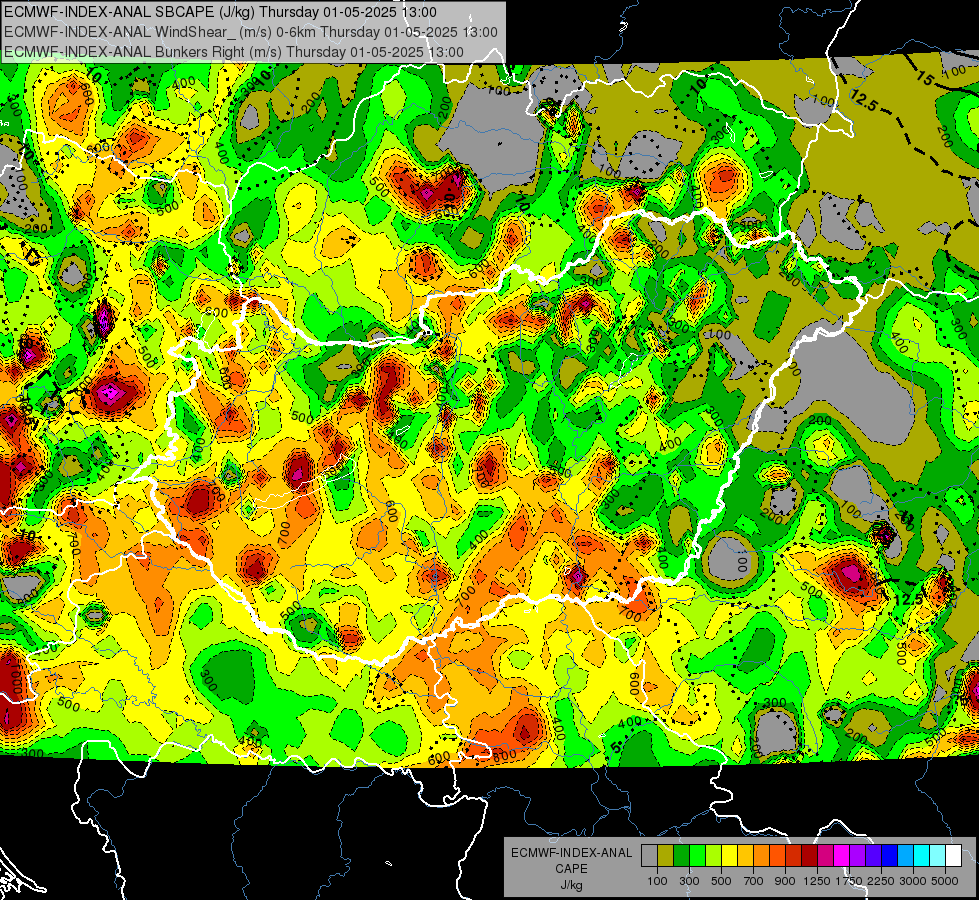Click the SBCAPE (J/kg) title line
The width and height of the screenshot is (979, 900).
(220, 12)
